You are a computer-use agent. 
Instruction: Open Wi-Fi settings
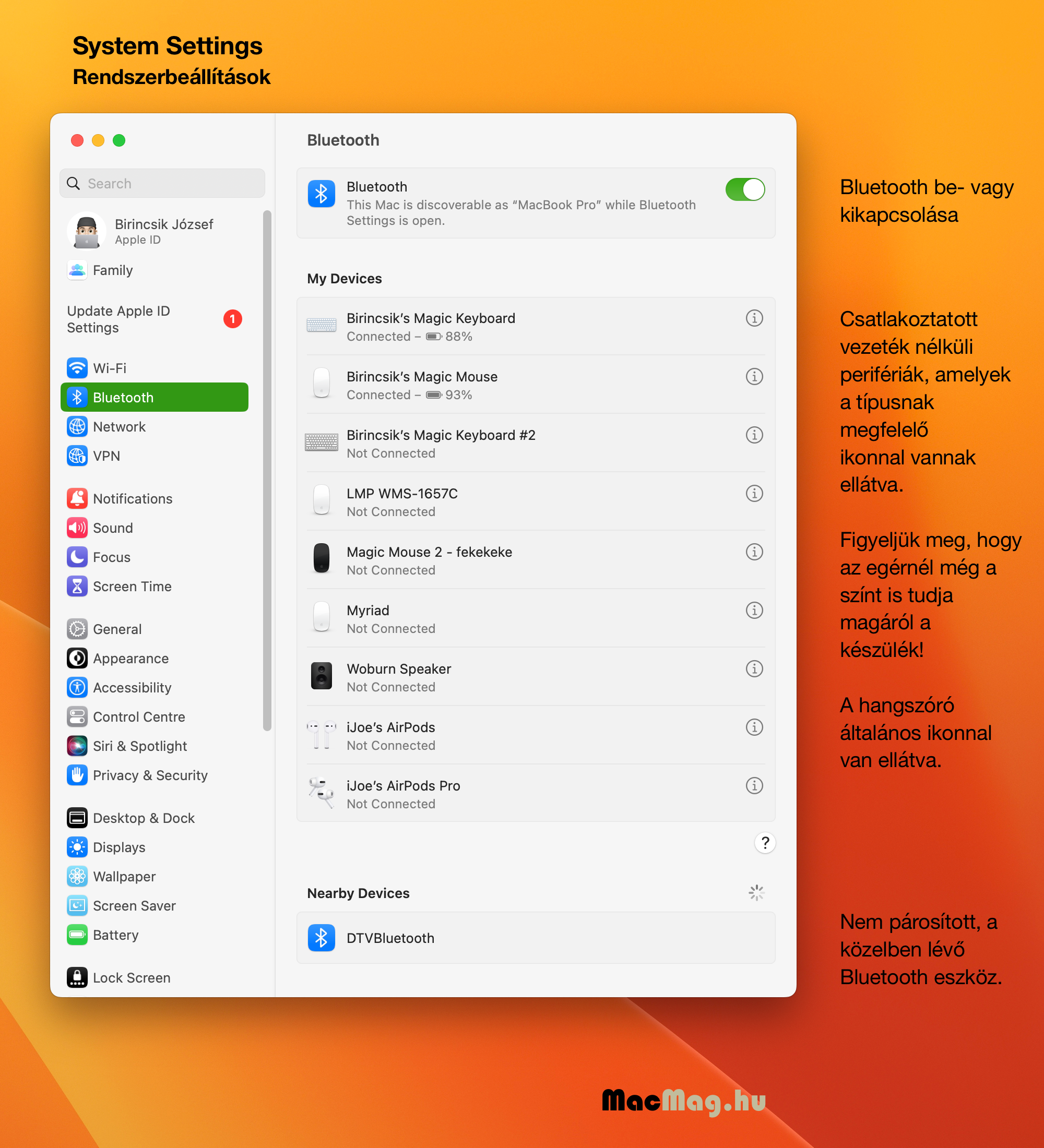(154, 368)
